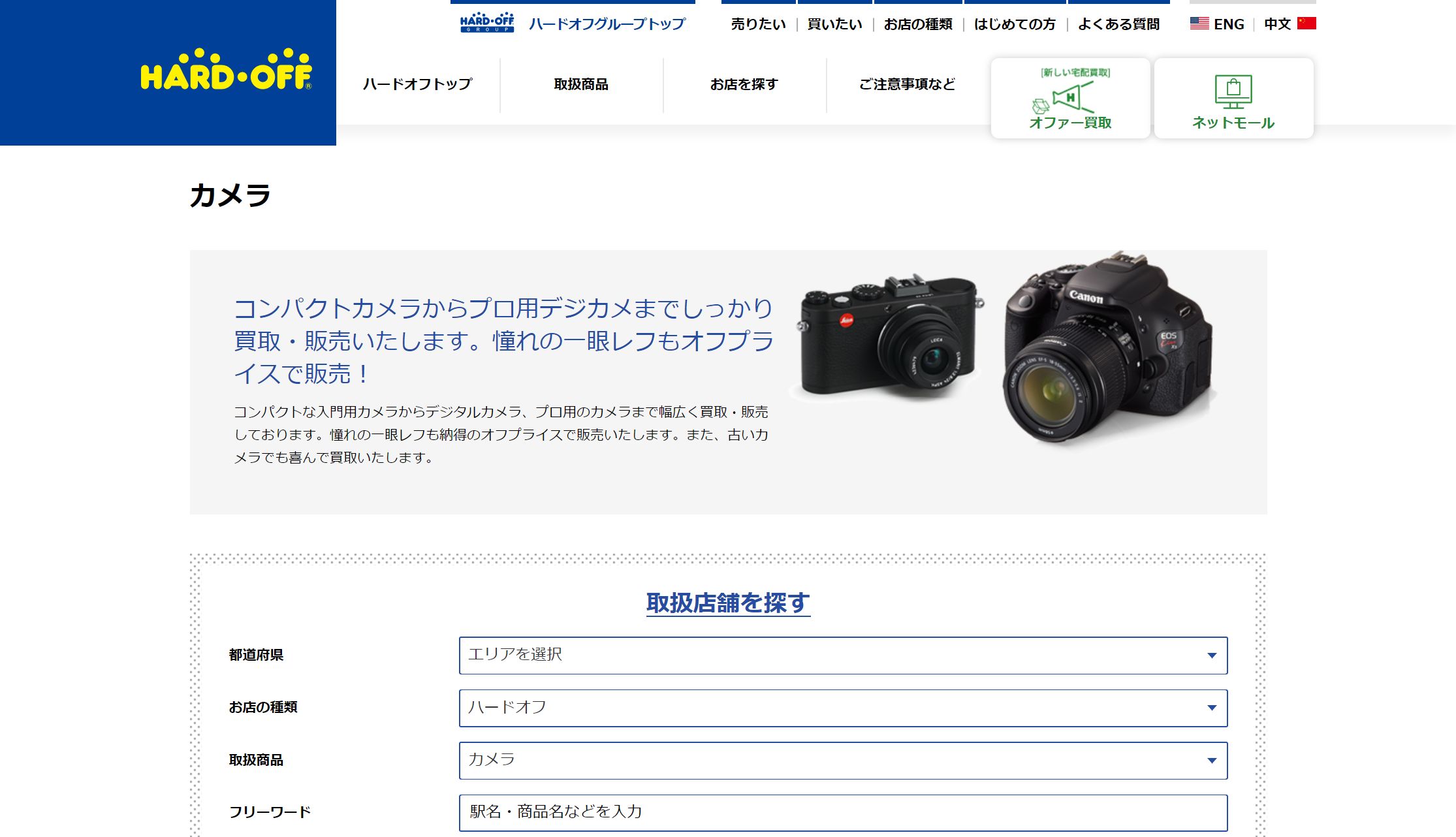This screenshot has width=1456, height=837.
Task: Open the お店の種類 top link
Action: pos(918,24)
